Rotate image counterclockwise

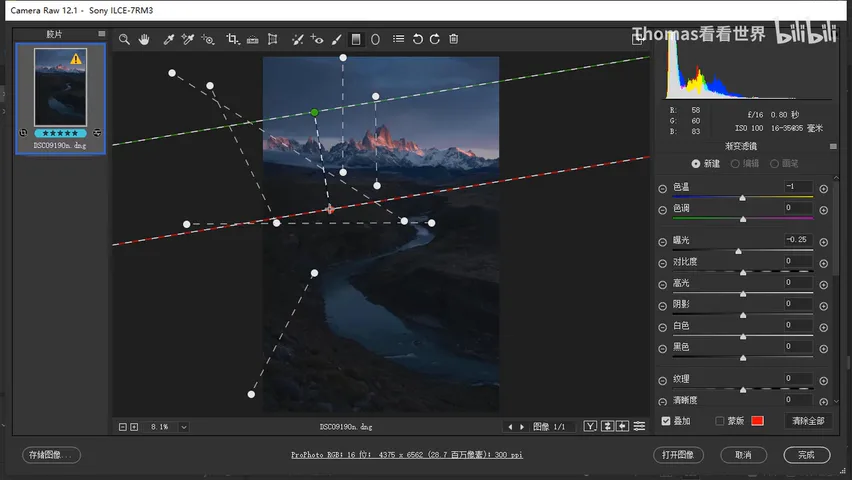pos(417,39)
